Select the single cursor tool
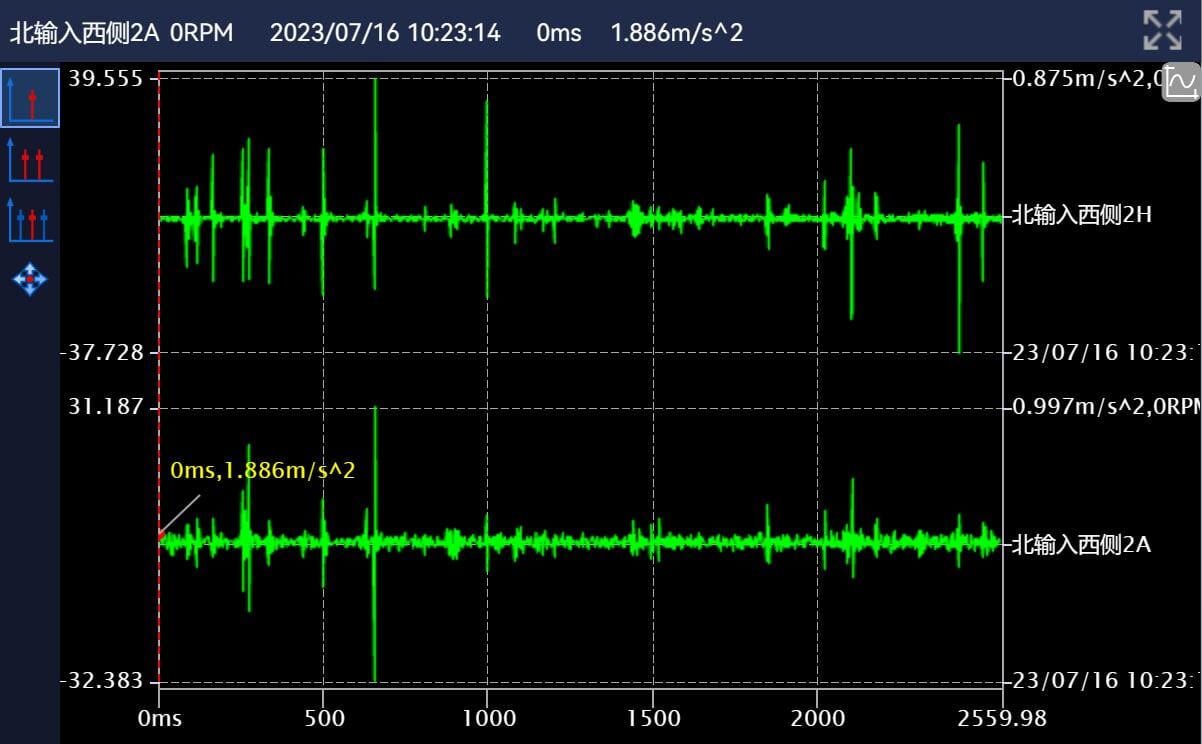Image resolution: width=1202 pixels, height=744 pixels. (x=29, y=98)
